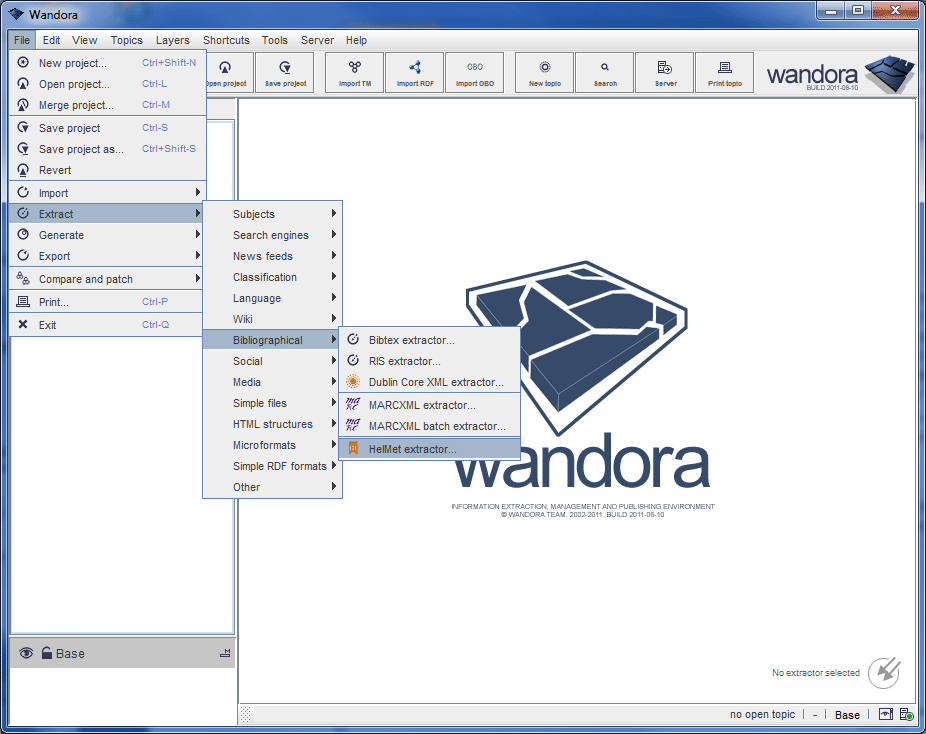Select HelMet extractor menu entry
The width and height of the screenshot is (926, 734).
(429, 449)
